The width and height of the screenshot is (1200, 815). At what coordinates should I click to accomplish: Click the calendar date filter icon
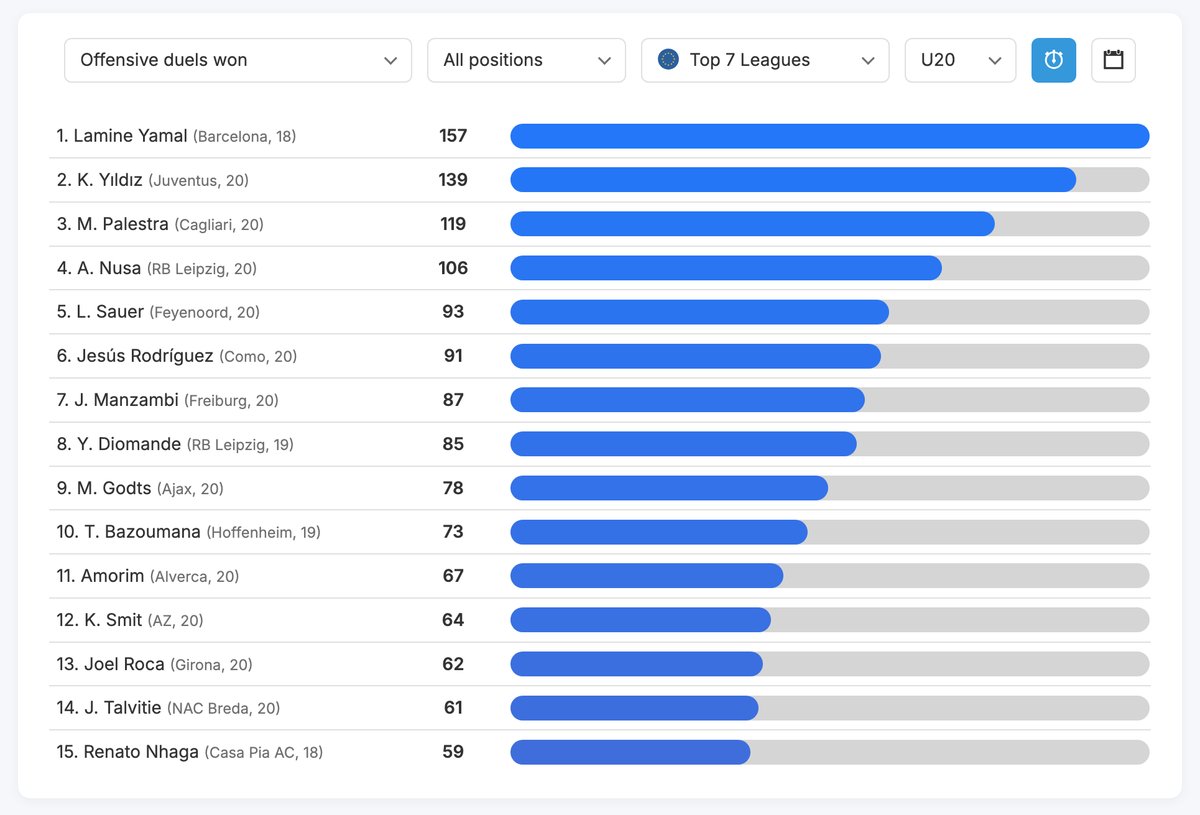coord(1113,60)
